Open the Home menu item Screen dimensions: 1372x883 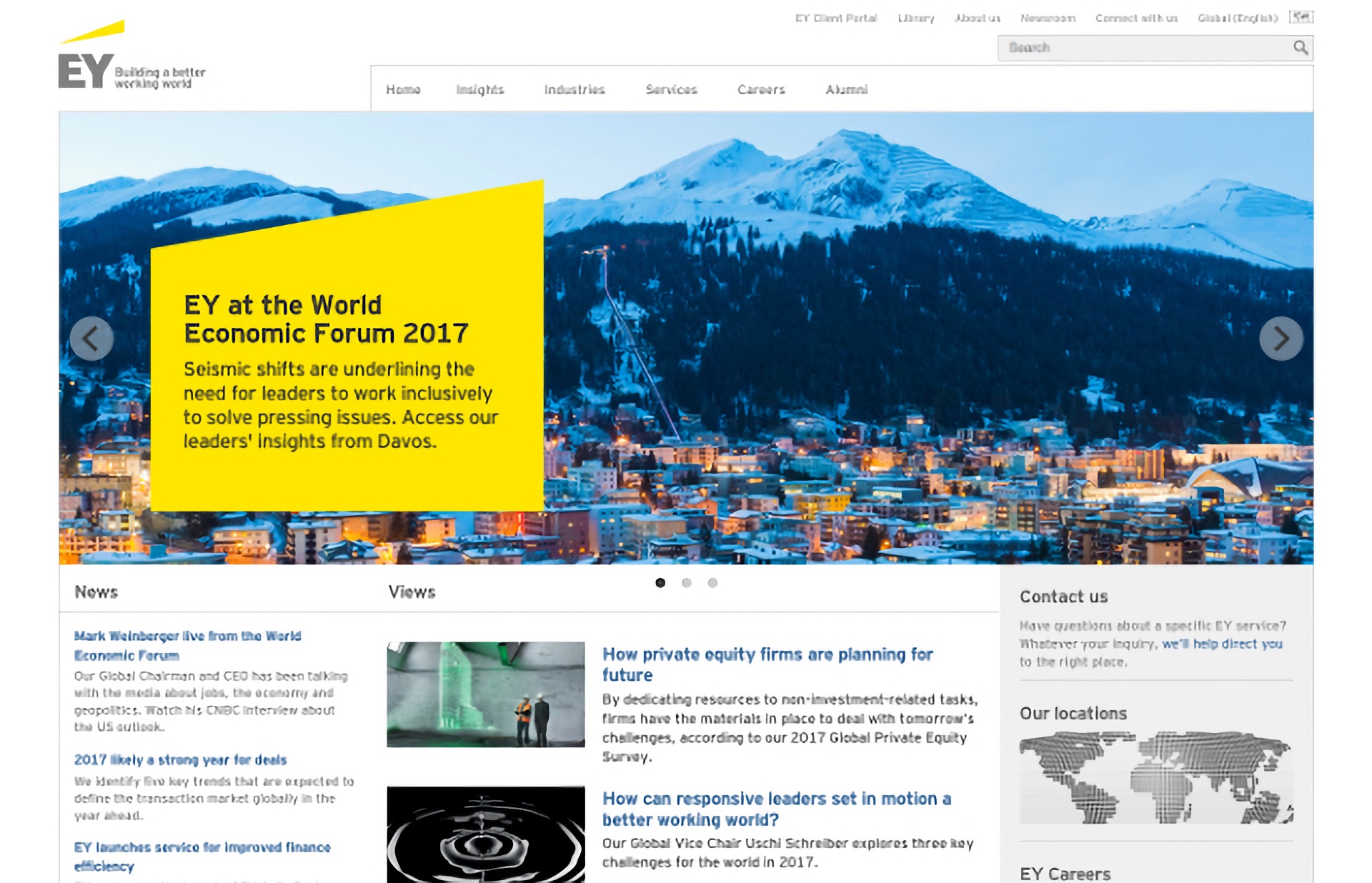point(403,89)
